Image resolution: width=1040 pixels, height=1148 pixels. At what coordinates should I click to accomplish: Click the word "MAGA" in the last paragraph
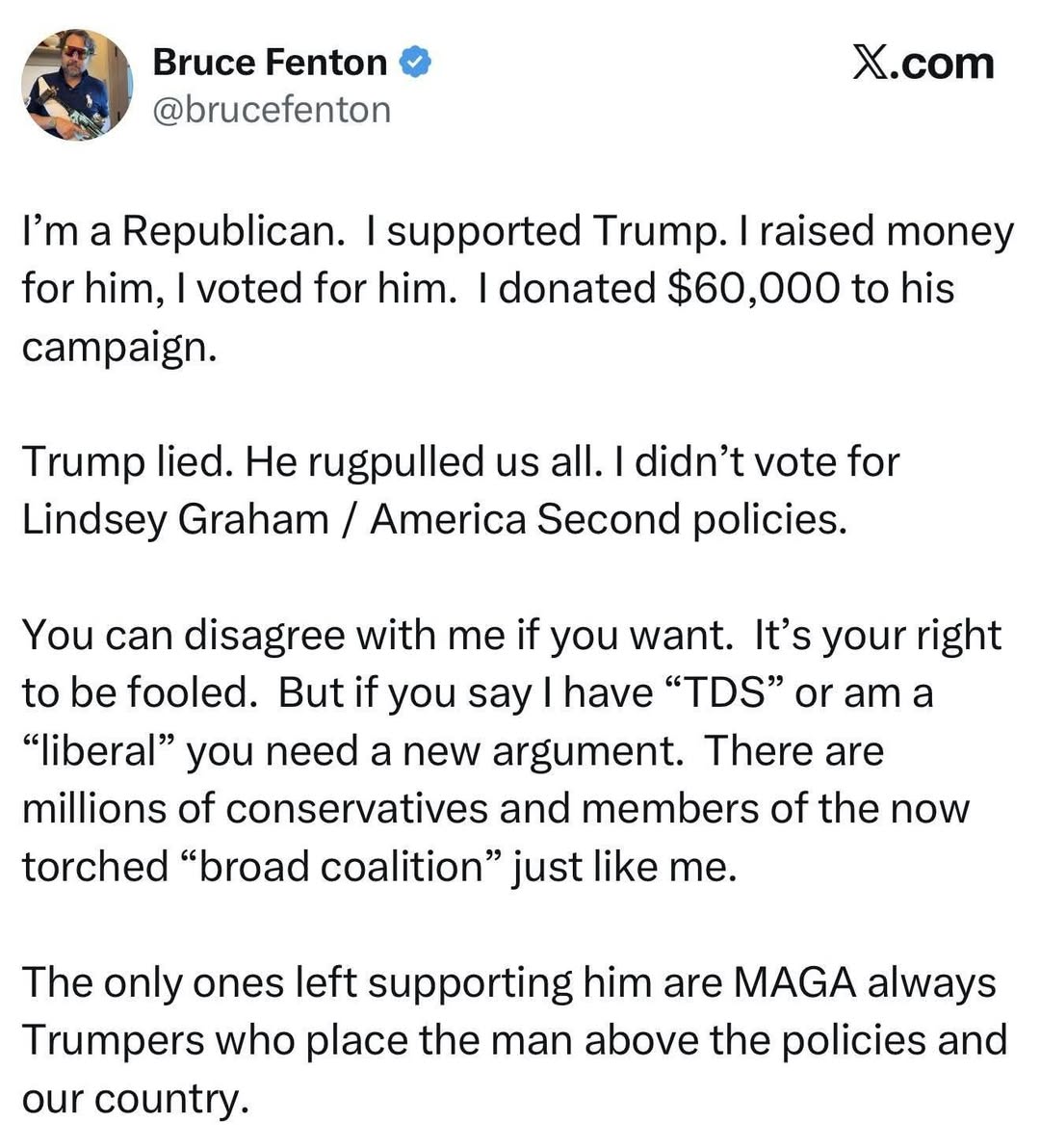pos(794,982)
